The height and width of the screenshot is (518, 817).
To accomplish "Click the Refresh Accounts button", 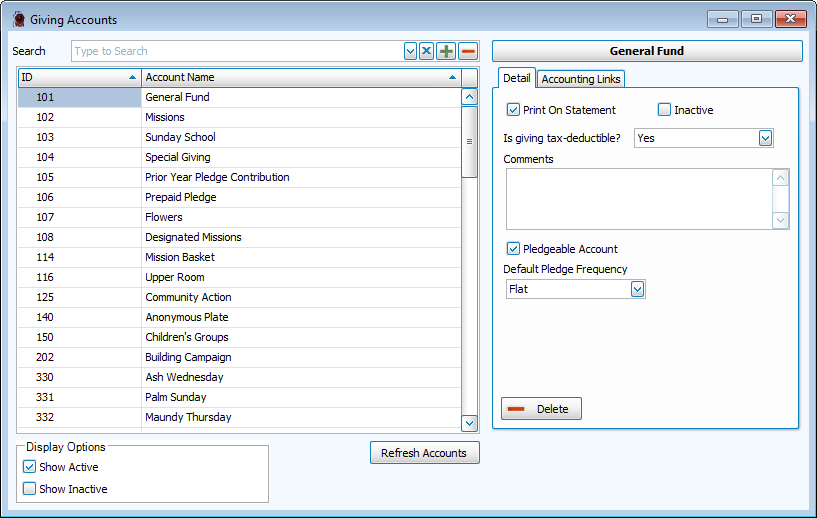I will coord(424,453).
